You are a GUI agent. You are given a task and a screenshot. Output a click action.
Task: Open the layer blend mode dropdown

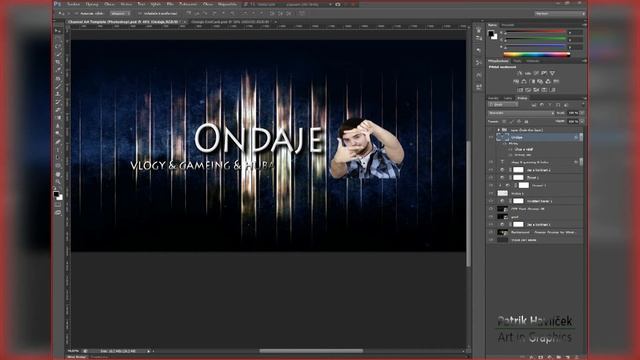coord(521,113)
